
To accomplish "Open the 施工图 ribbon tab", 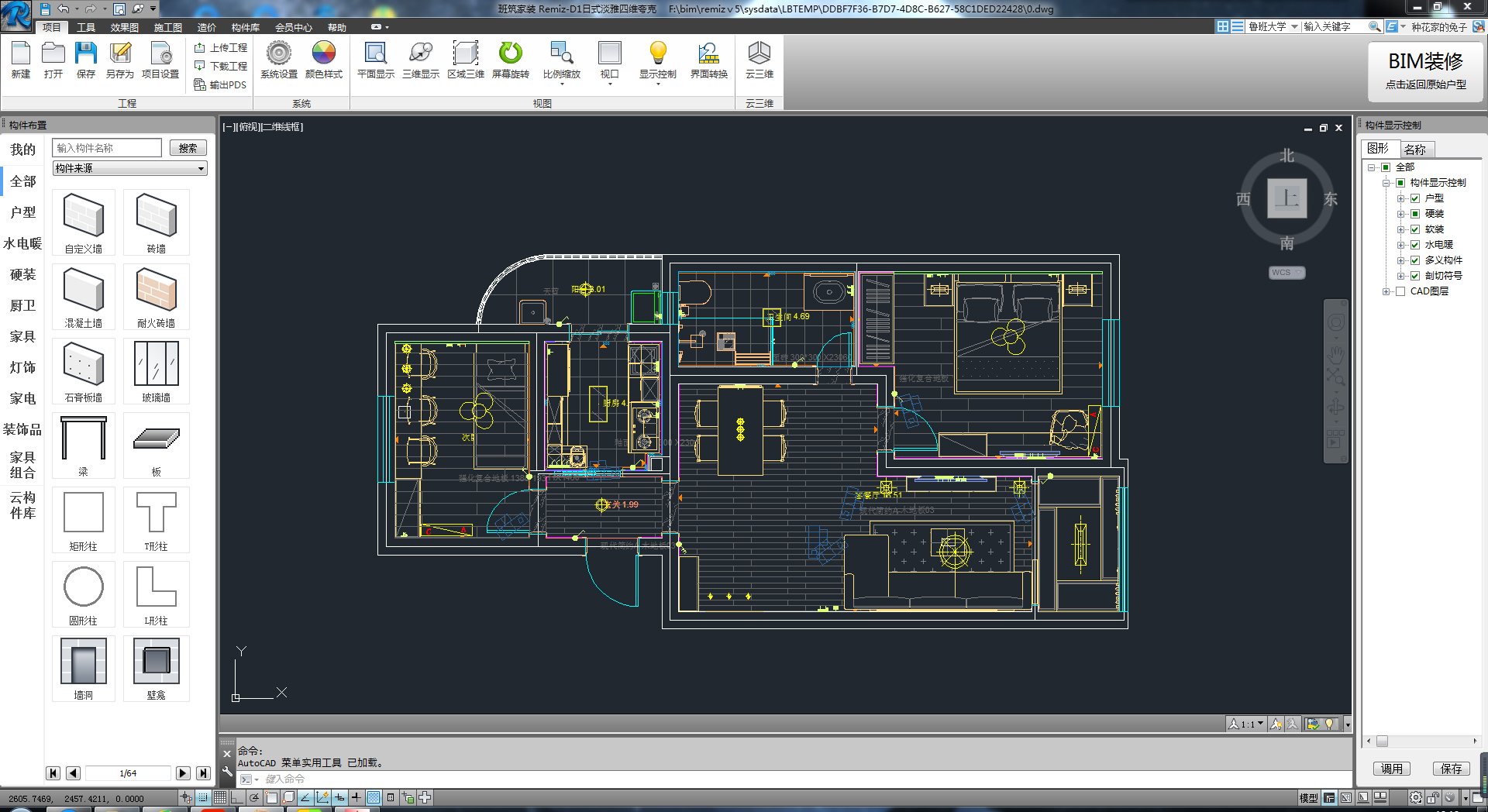I will (x=168, y=27).
